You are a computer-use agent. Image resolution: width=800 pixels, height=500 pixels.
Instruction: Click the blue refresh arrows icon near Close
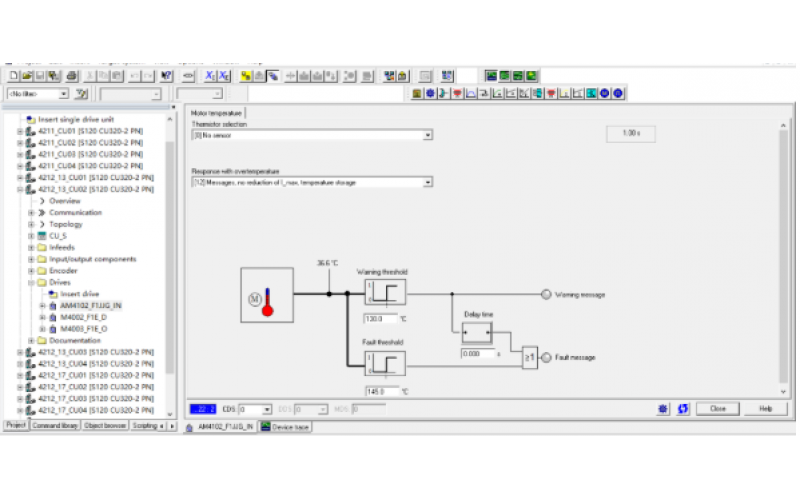point(683,409)
